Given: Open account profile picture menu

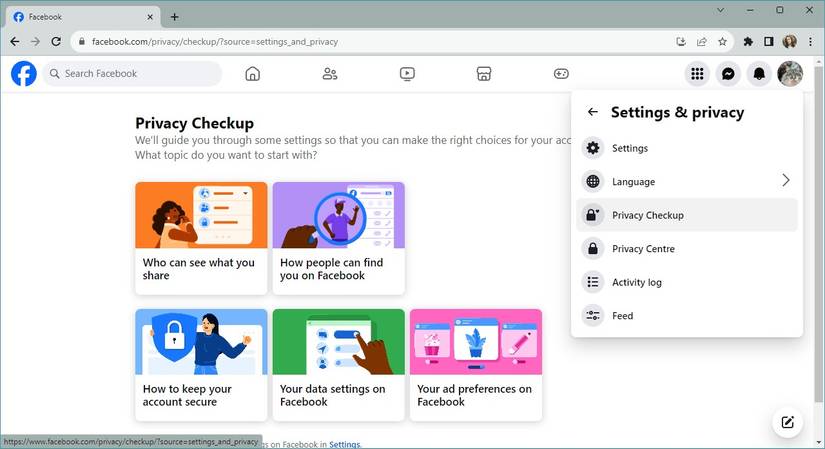Looking at the screenshot, I should point(790,74).
